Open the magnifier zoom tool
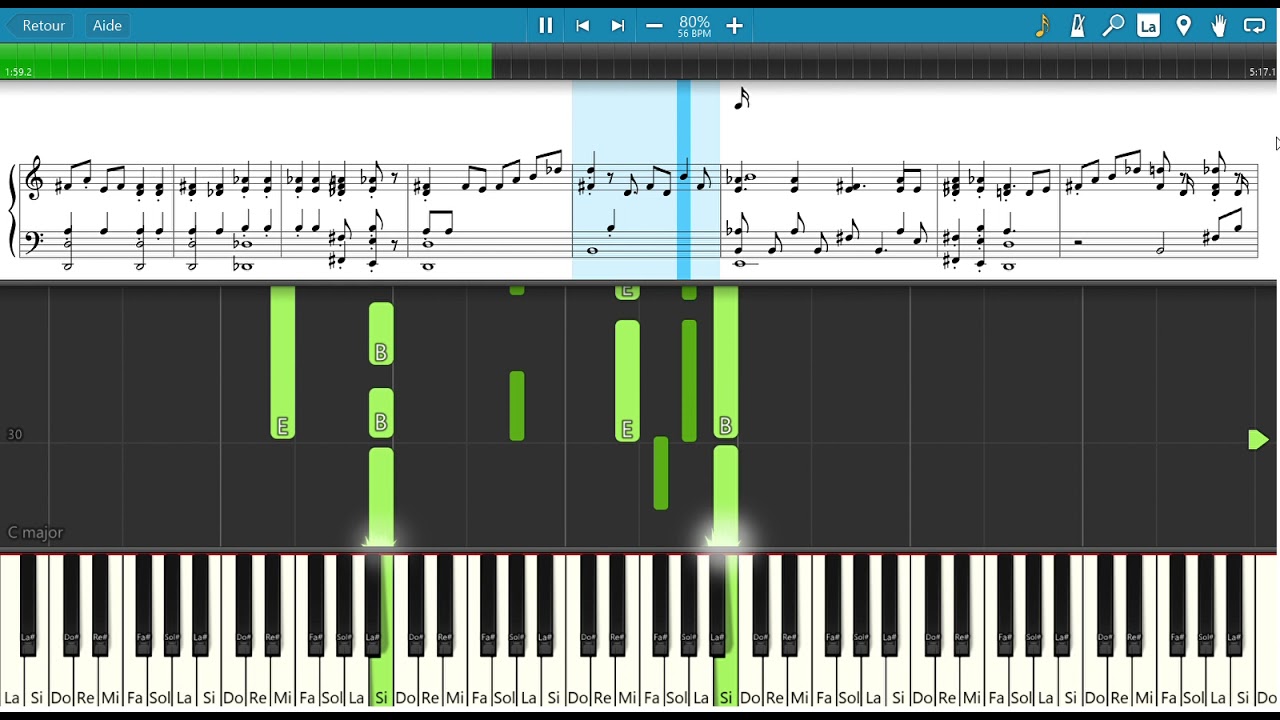This screenshot has width=1280, height=720. click(1113, 26)
